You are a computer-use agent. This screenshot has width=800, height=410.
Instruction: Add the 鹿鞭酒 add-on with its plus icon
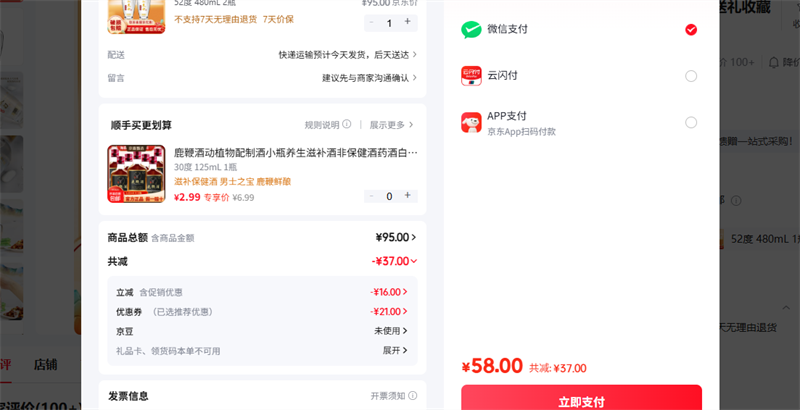coord(407,195)
